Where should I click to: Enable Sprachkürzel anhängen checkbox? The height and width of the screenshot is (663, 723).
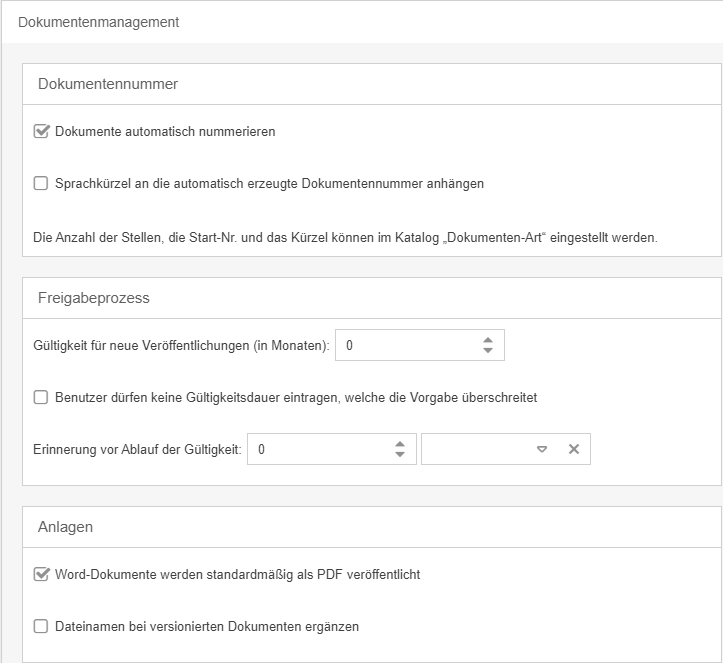[x=41, y=183]
